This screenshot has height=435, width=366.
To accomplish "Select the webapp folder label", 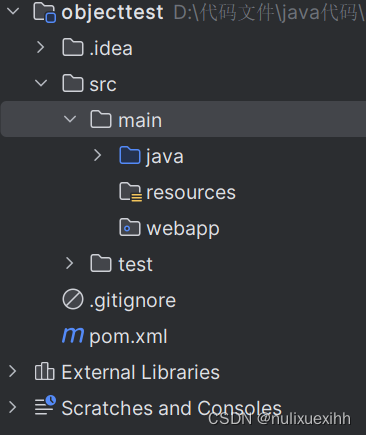I will pos(183,229).
